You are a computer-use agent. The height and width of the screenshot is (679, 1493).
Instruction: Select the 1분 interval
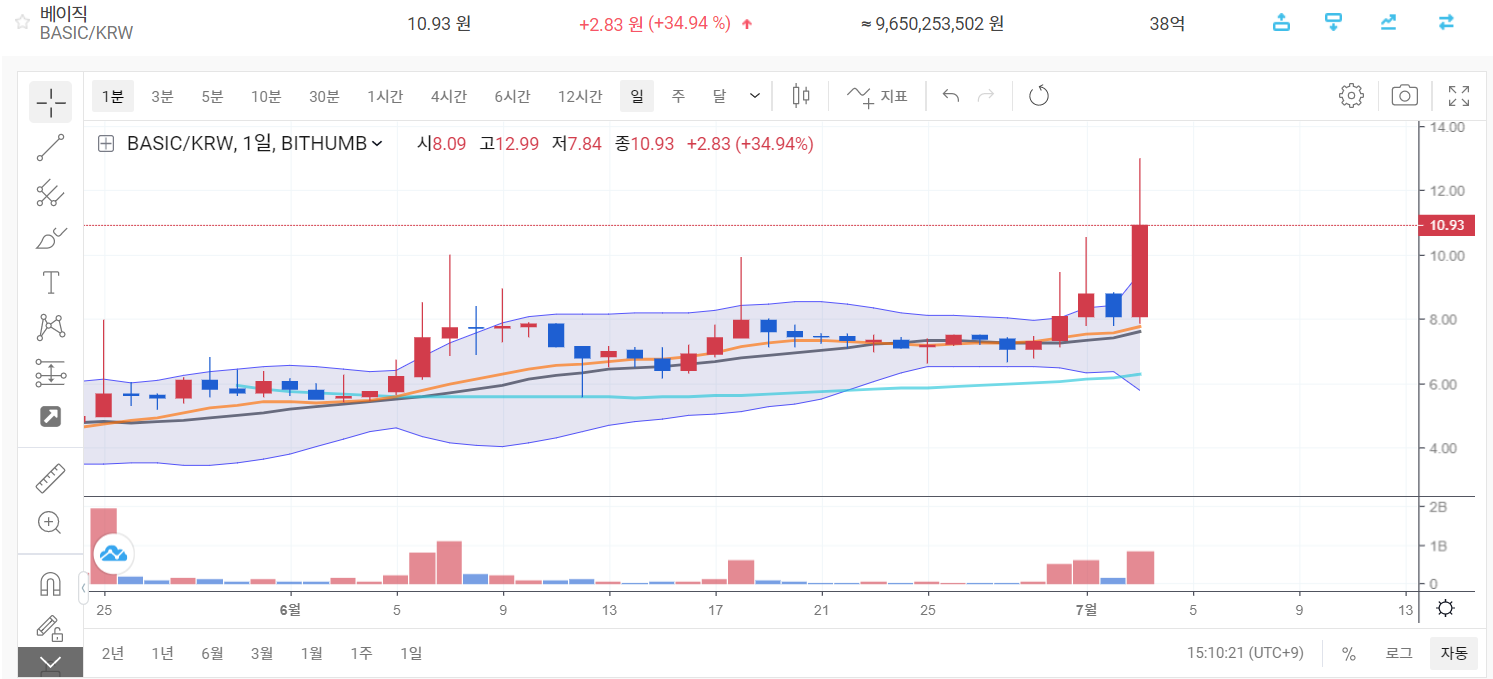tap(113, 96)
